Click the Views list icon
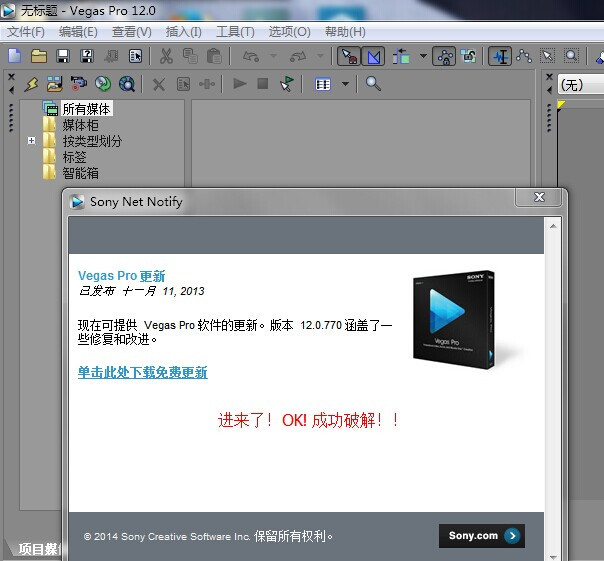 coord(323,84)
